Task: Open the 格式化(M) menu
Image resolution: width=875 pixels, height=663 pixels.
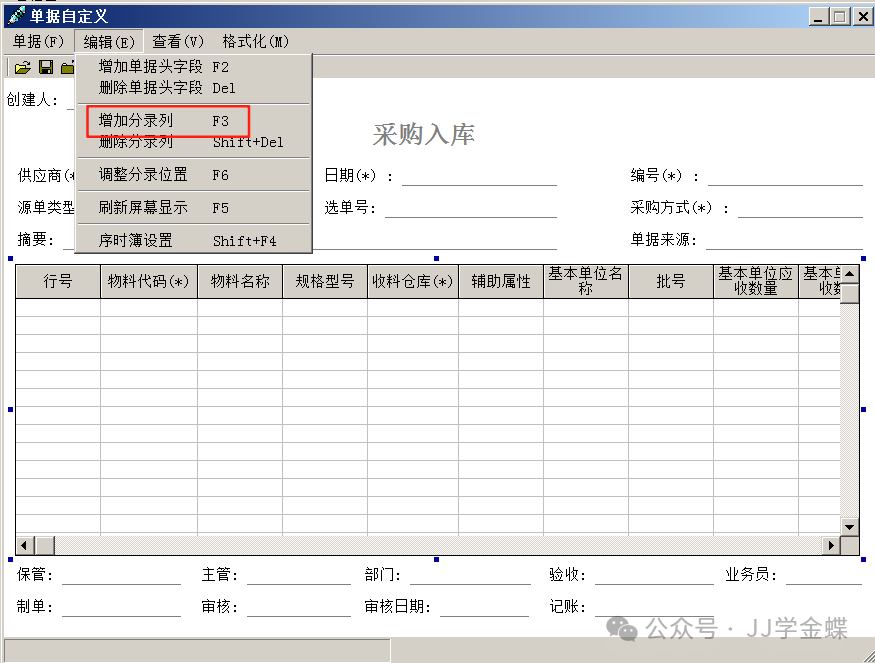Action: tap(255, 41)
